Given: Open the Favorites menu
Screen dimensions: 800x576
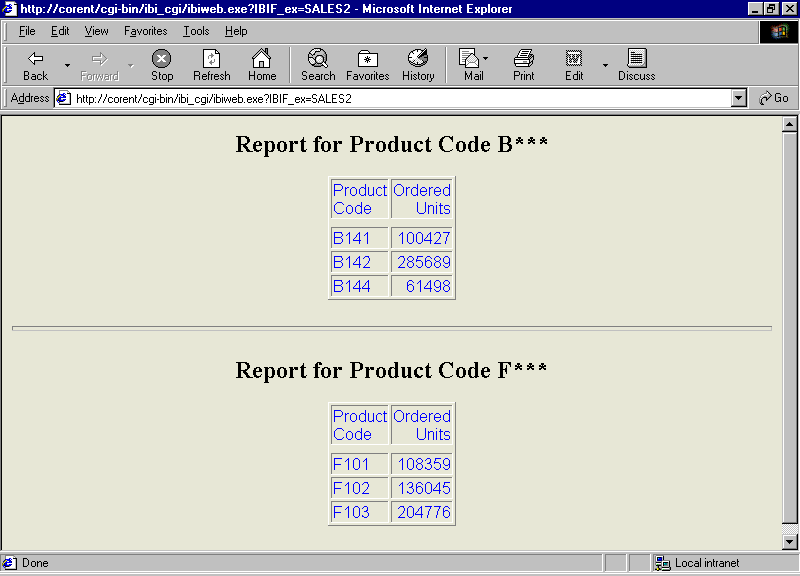Looking at the screenshot, I should 145,31.
